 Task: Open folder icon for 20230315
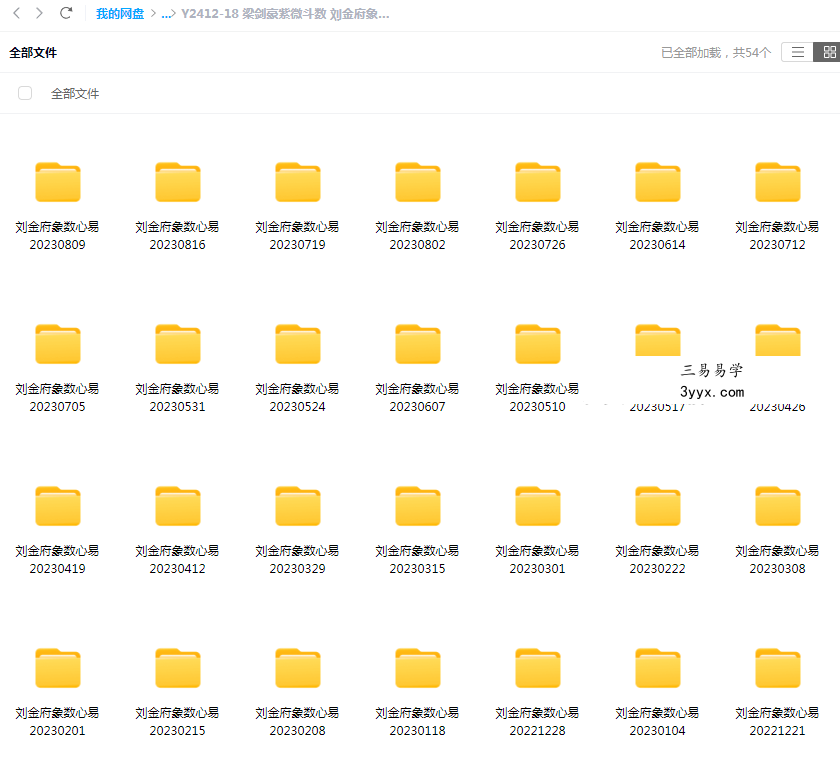(418, 507)
